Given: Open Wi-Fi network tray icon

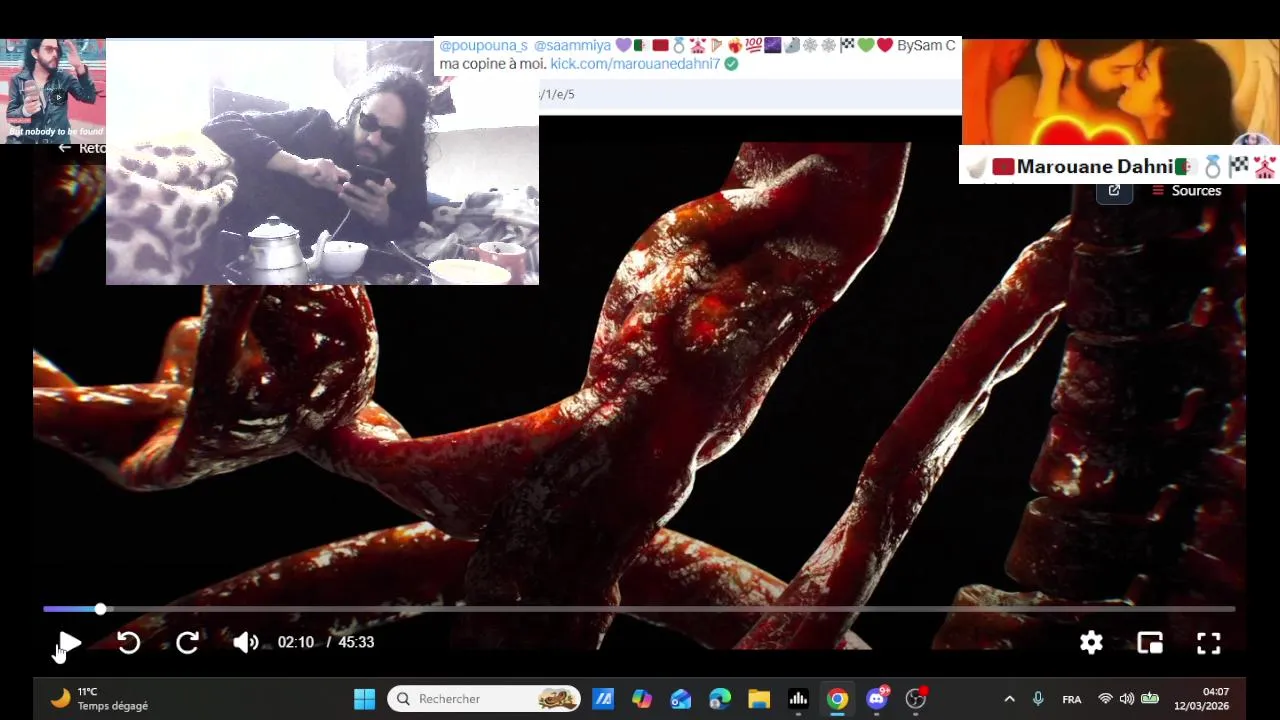Looking at the screenshot, I should [1105, 699].
